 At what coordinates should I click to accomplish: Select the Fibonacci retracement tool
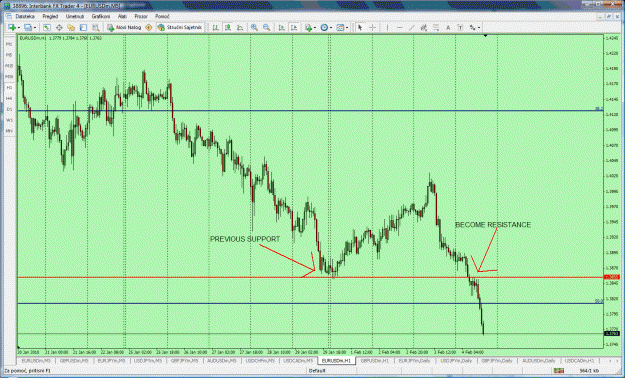(x=436, y=28)
